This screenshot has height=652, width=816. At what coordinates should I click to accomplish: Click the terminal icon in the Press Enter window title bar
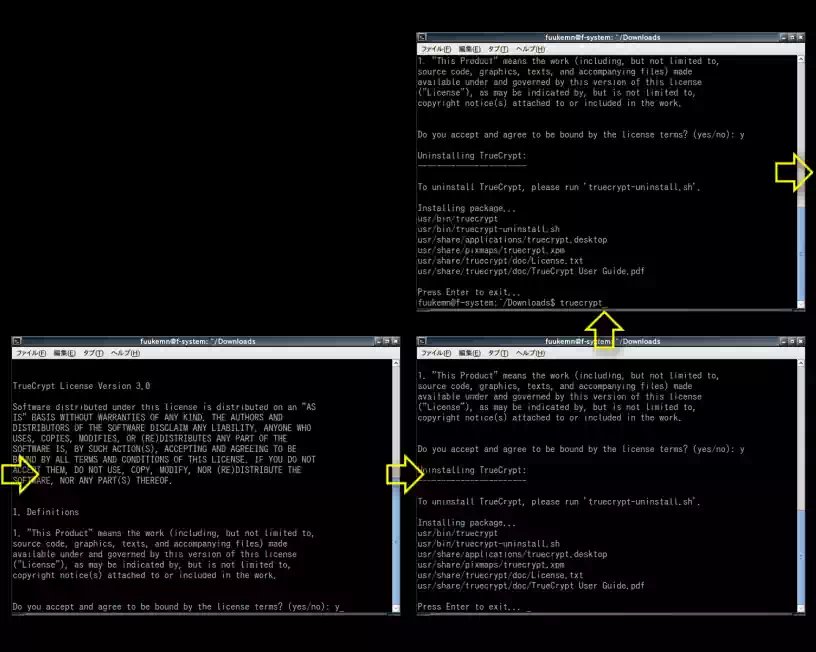point(422,341)
